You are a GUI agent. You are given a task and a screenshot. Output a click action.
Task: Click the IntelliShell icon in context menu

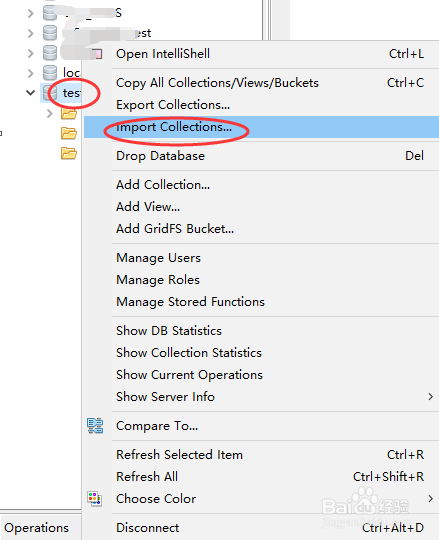tap(97, 54)
